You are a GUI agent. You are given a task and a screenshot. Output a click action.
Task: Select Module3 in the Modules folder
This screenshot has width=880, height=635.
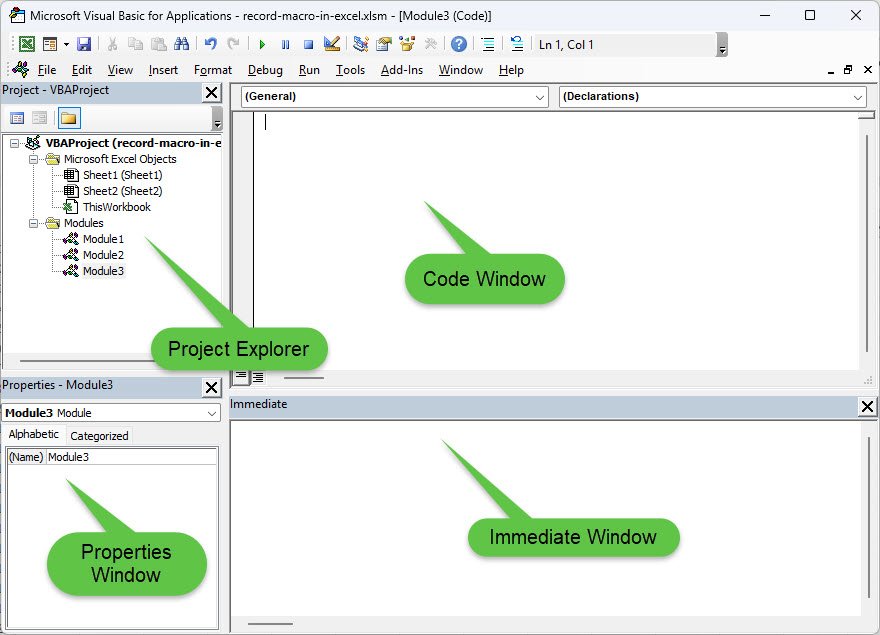(103, 271)
